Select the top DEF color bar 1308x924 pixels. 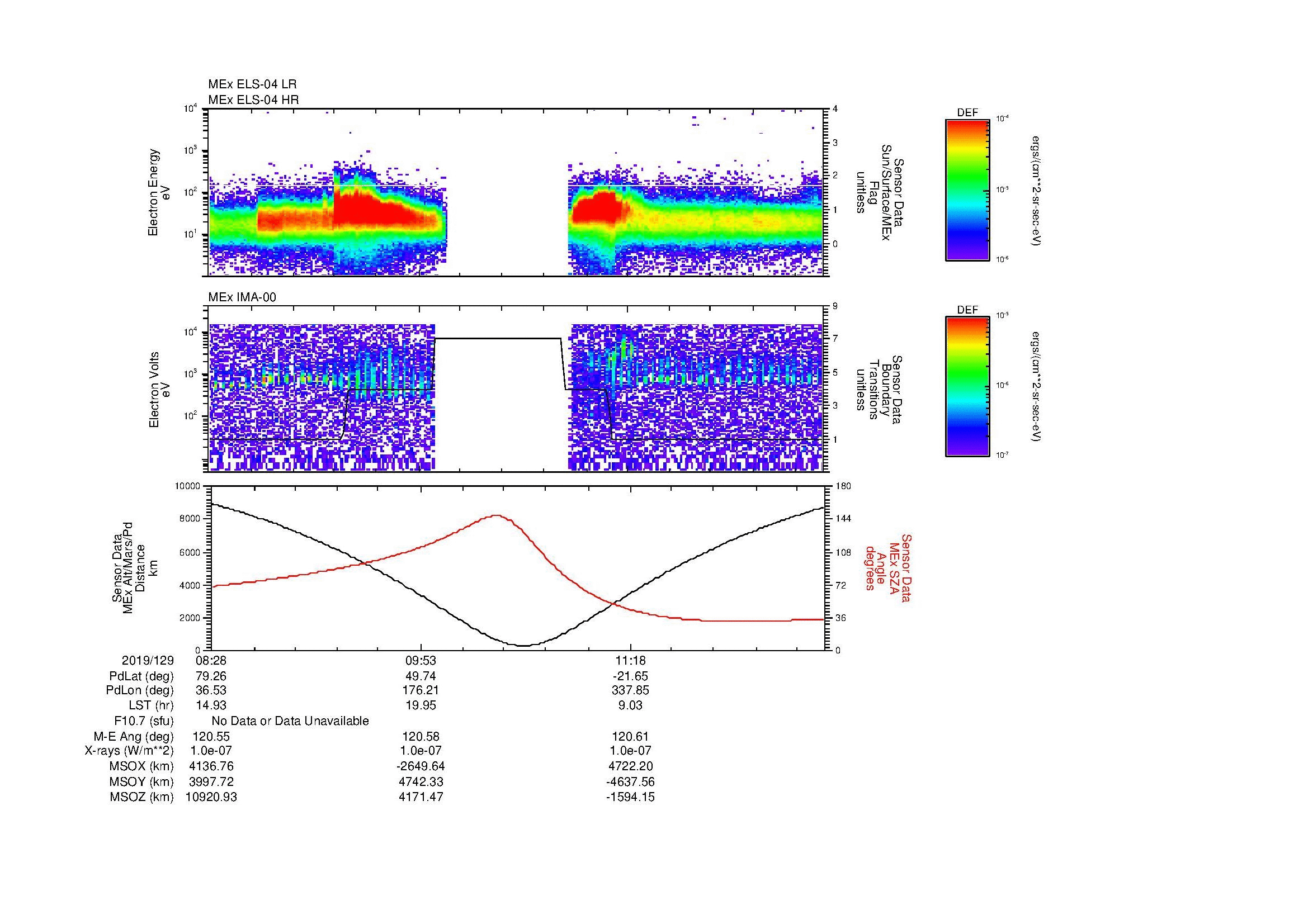967,190
